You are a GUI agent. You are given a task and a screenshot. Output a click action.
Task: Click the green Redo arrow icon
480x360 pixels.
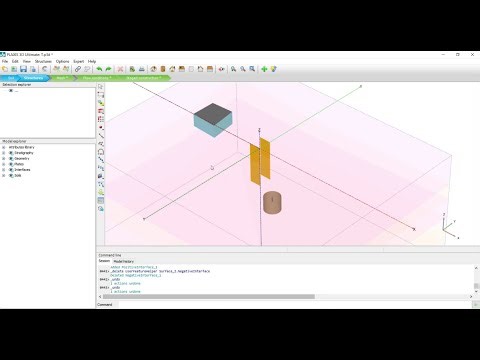pyautogui.click(x=108, y=69)
